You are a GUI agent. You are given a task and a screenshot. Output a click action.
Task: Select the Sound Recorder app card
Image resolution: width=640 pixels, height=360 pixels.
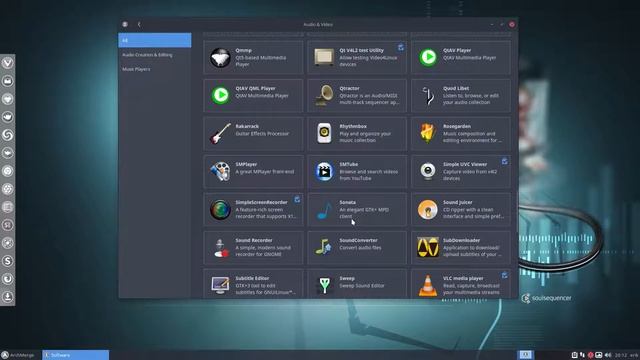(253, 247)
